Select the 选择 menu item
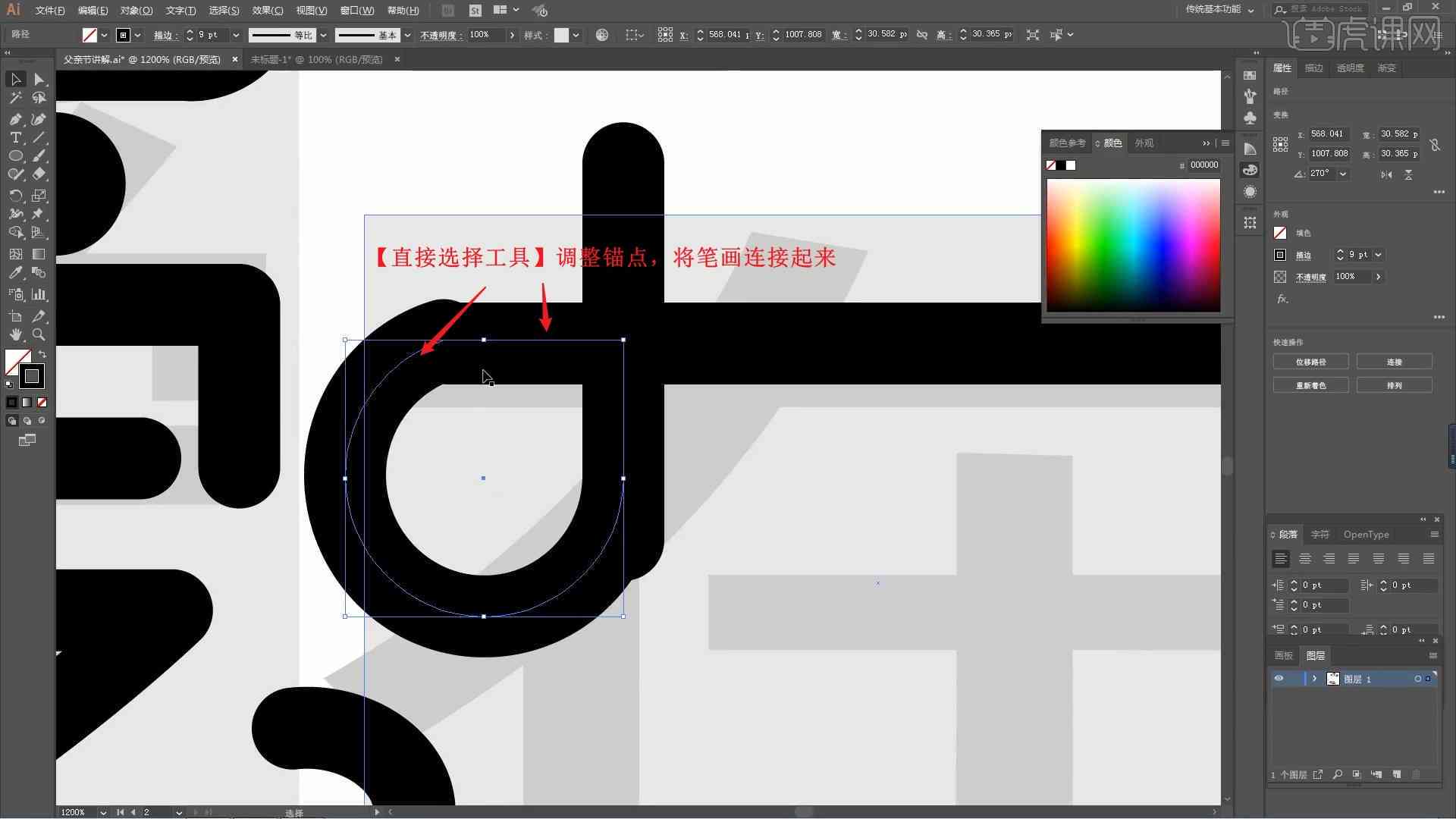The height and width of the screenshot is (819, 1456). pyautogui.click(x=220, y=9)
